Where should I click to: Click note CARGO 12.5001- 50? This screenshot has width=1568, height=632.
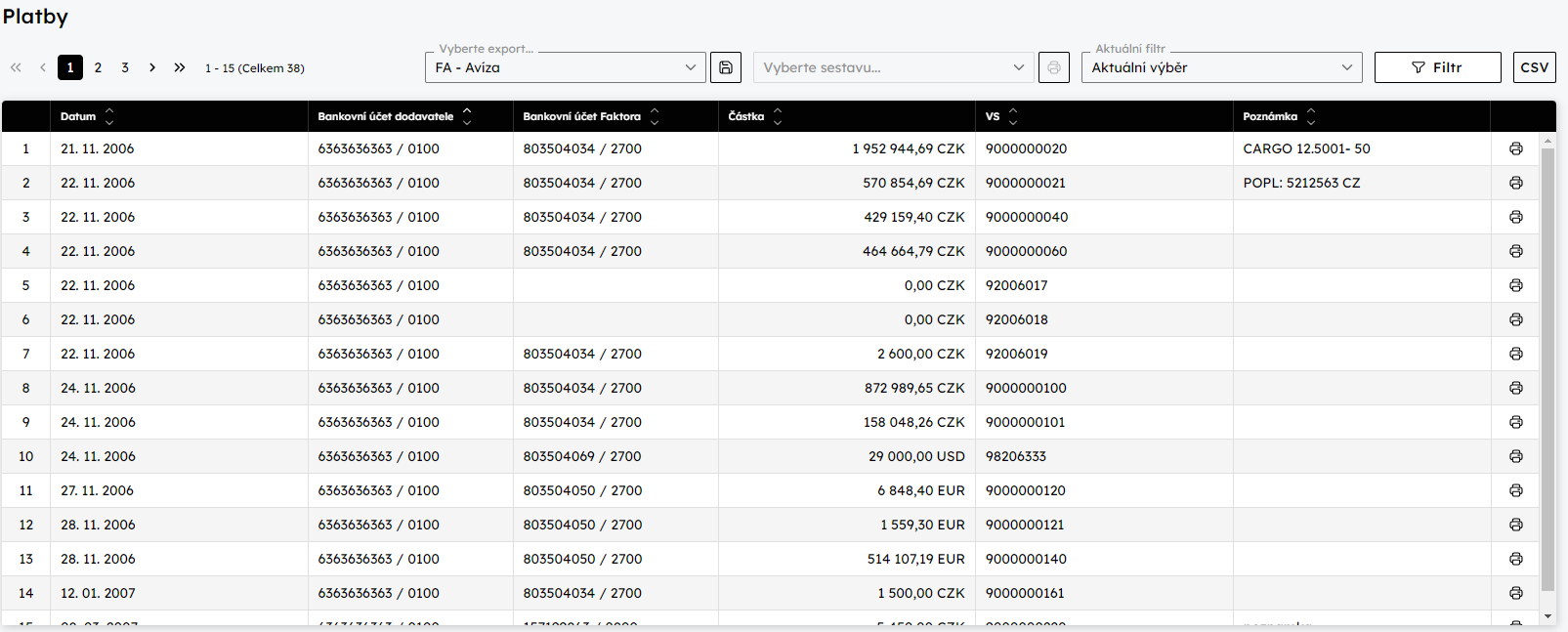coord(1306,148)
